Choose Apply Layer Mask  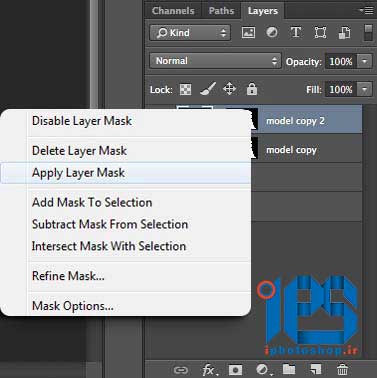pos(126,173)
